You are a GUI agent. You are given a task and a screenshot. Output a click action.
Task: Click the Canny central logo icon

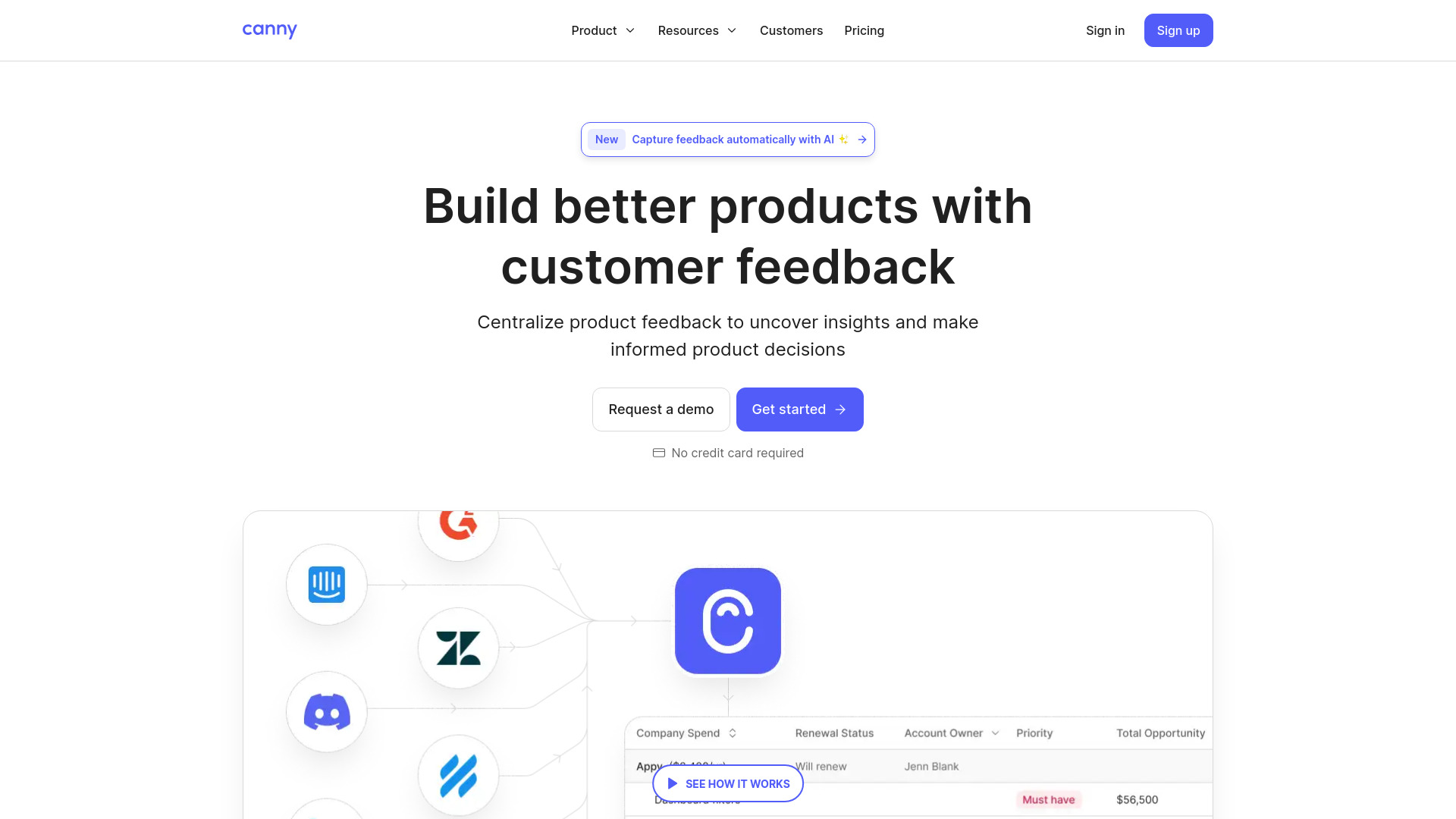pos(728,621)
